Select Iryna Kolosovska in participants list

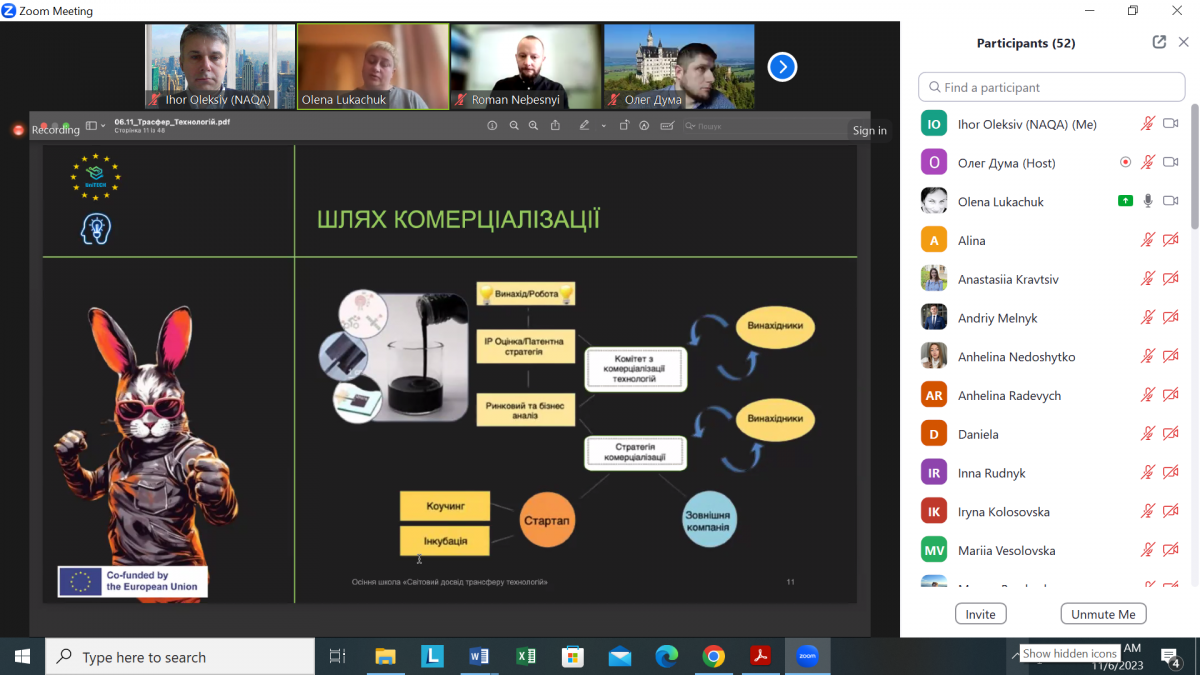point(1003,512)
